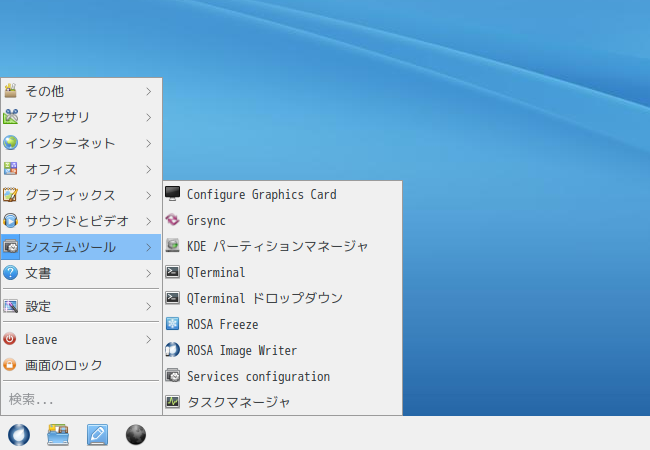The image size is (650, 450).
Task: Expand the その他 submenu arrow
Action: pos(149,92)
